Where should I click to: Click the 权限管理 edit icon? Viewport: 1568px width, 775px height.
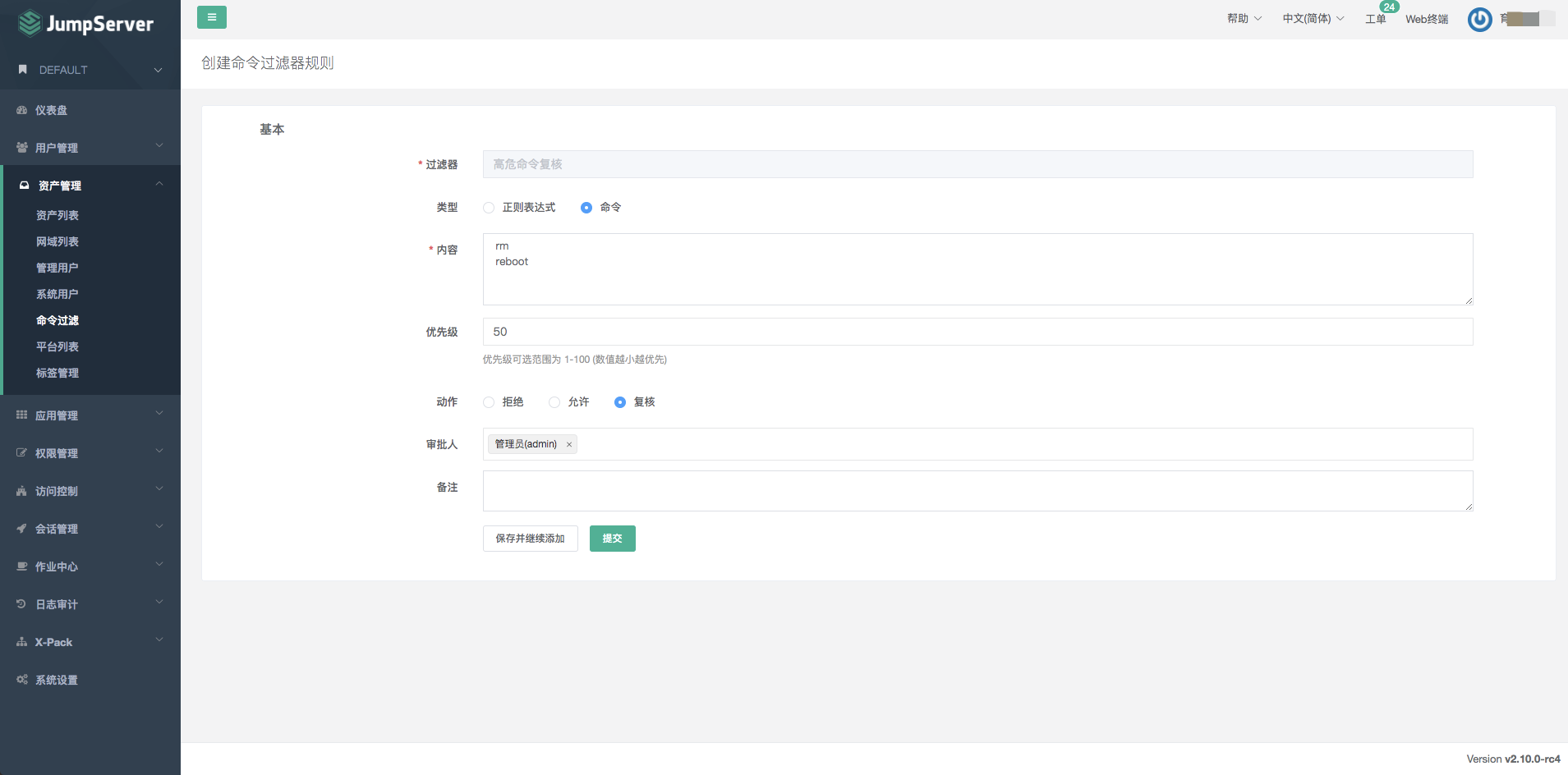[22, 453]
